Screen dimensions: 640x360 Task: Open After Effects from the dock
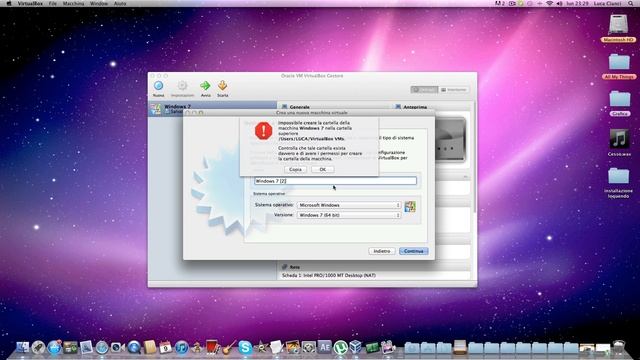pyautogui.click(x=324, y=347)
